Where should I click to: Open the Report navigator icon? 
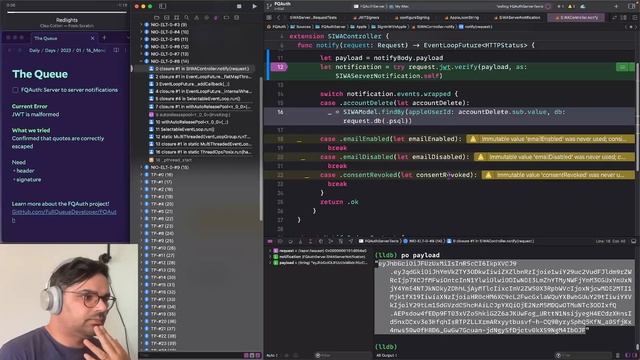pos(236,18)
